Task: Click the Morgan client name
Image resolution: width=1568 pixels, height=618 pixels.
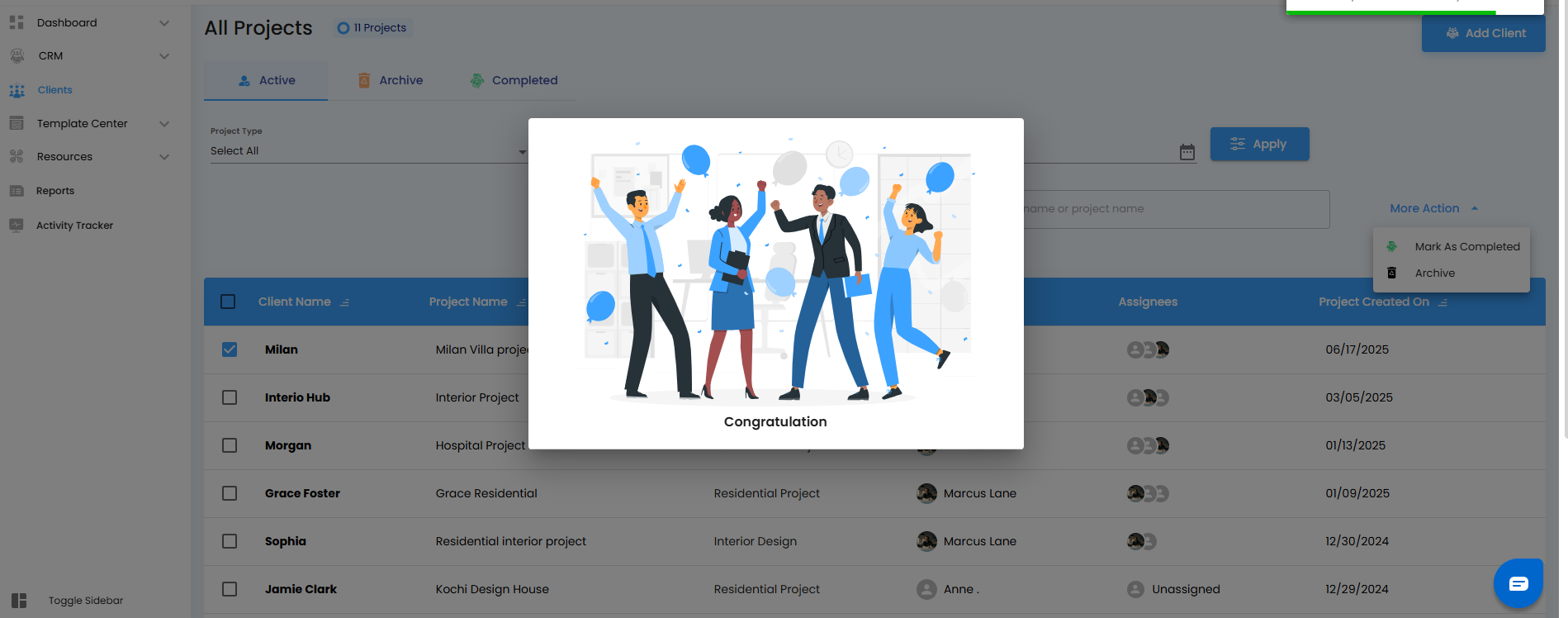Action: click(288, 445)
